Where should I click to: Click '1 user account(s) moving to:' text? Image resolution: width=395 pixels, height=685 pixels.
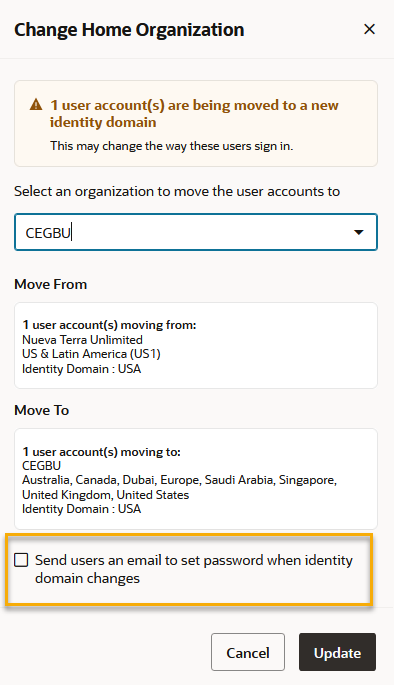[101, 452]
